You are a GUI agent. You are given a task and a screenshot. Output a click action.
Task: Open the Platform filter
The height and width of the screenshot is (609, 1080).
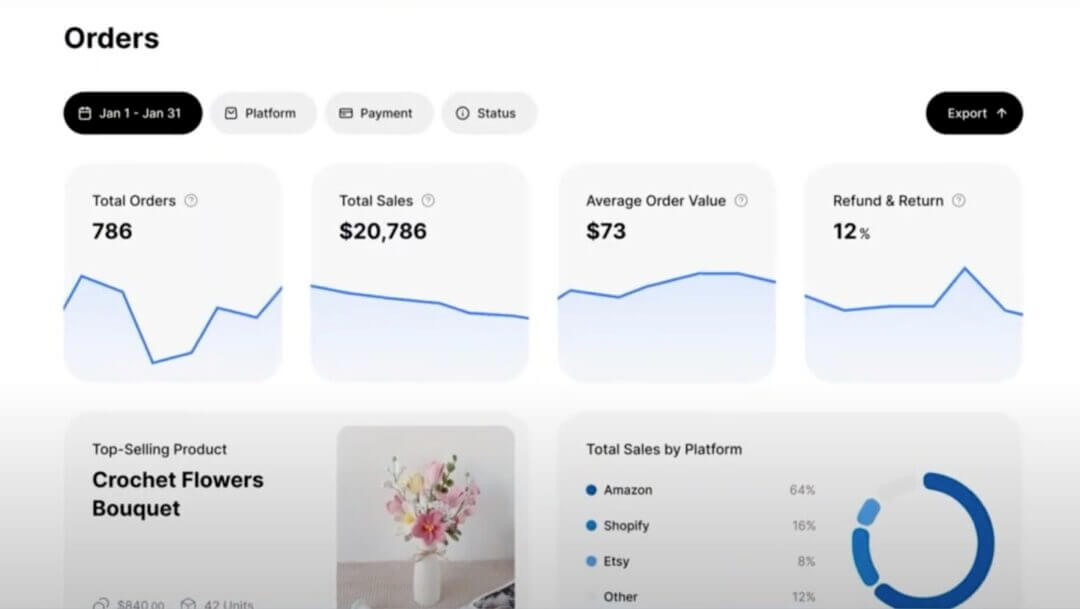262,113
